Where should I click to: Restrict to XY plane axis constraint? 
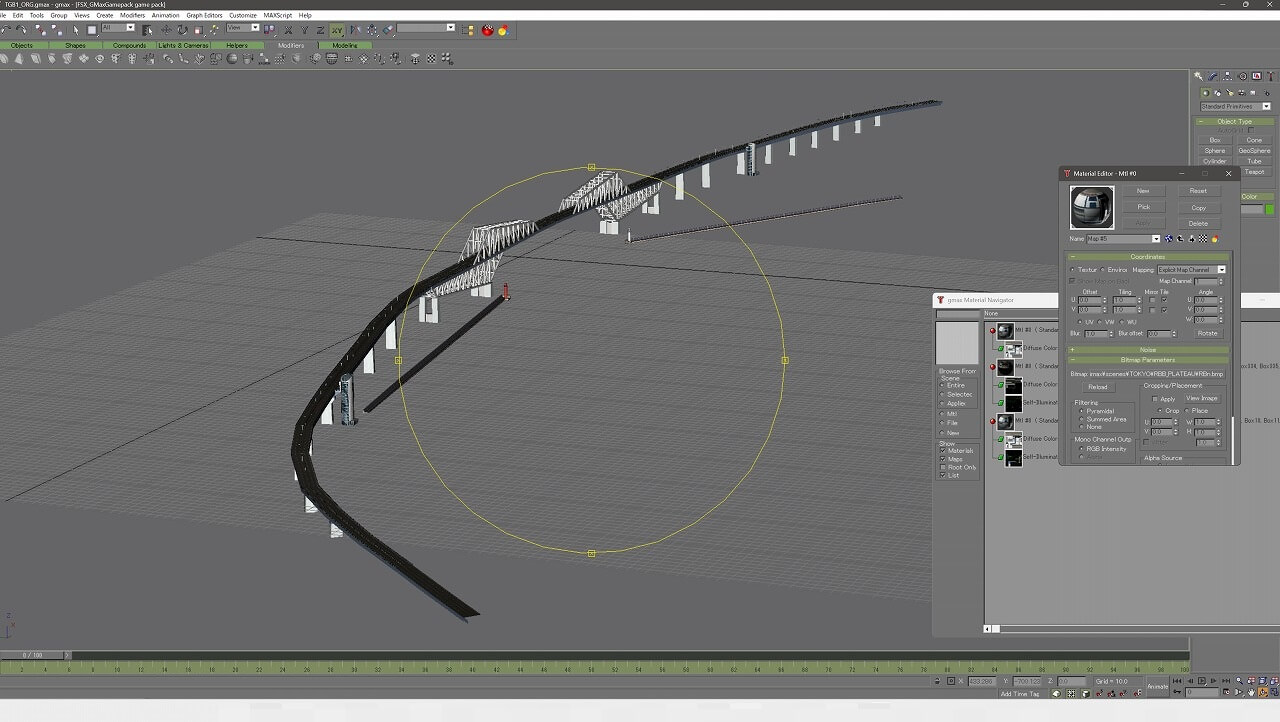pyautogui.click(x=337, y=30)
